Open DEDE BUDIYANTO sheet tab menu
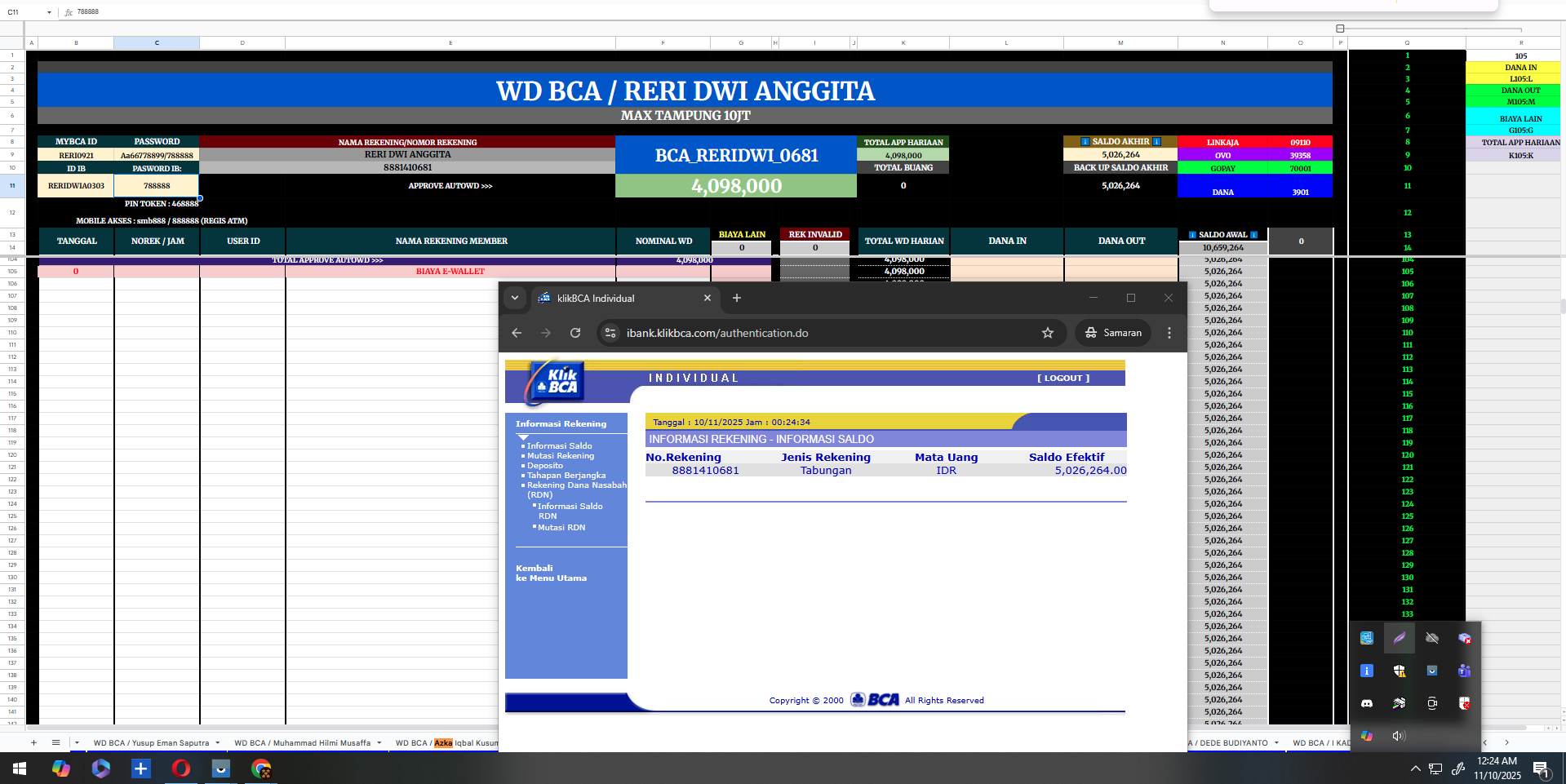The width and height of the screenshot is (1566, 784). (x=1276, y=742)
